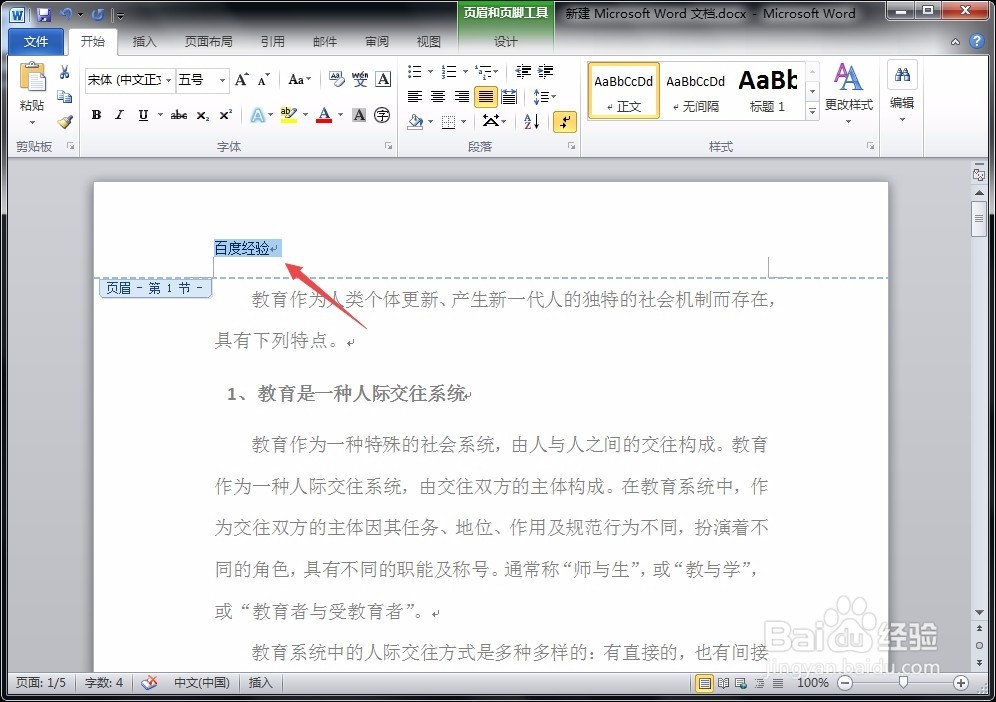Open the Change Case Aa dropdown

[x=299, y=79]
